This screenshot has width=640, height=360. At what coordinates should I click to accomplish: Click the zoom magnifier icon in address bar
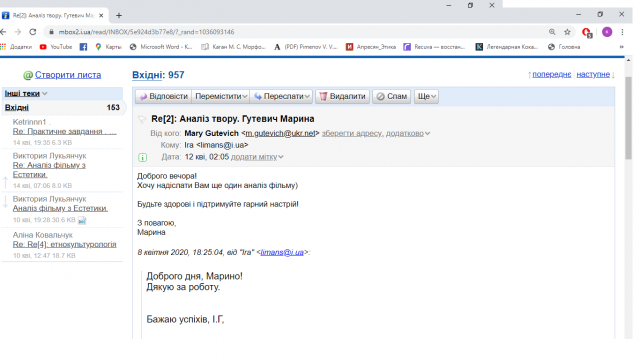552,32
